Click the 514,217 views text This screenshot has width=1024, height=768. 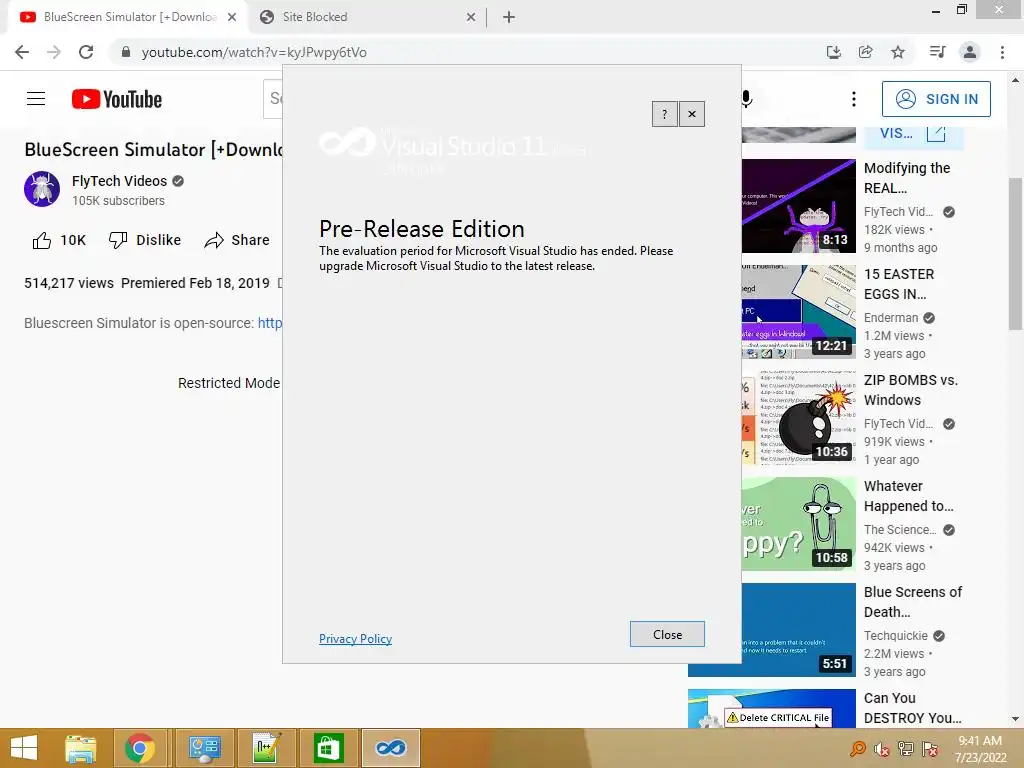tap(69, 283)
